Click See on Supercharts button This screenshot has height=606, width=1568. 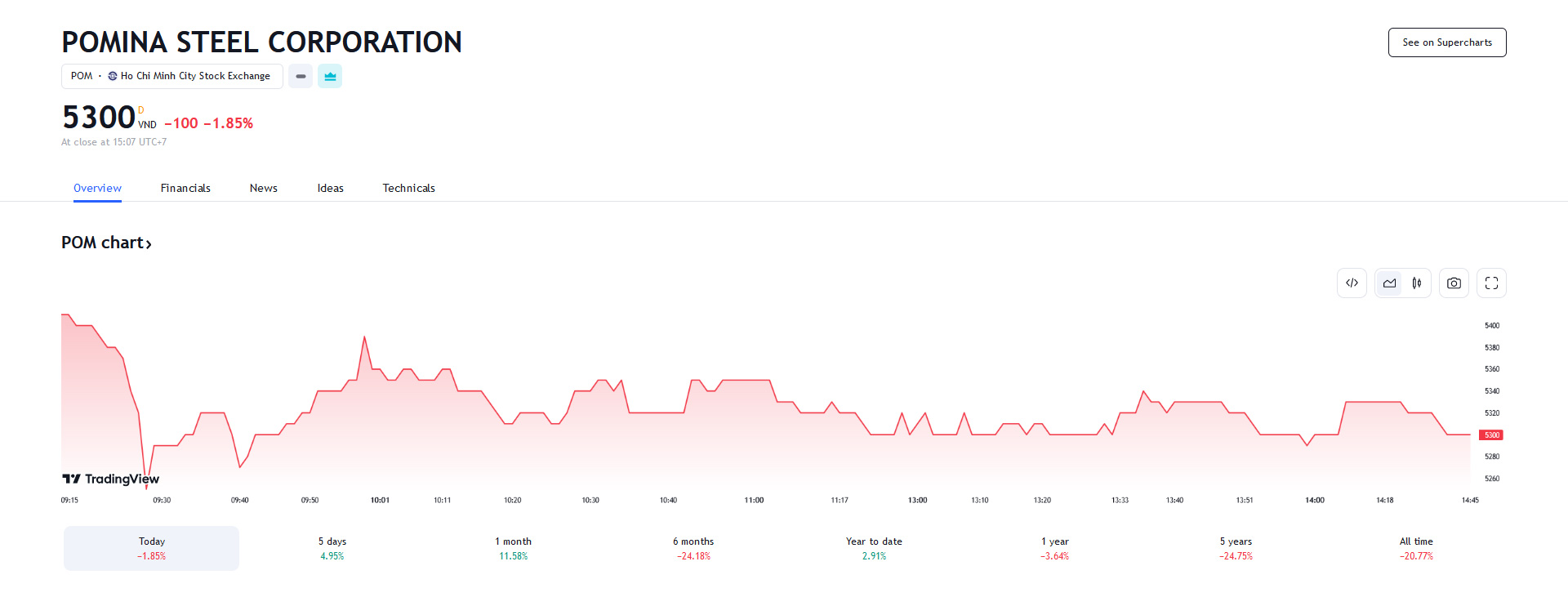coord(1446,42)
